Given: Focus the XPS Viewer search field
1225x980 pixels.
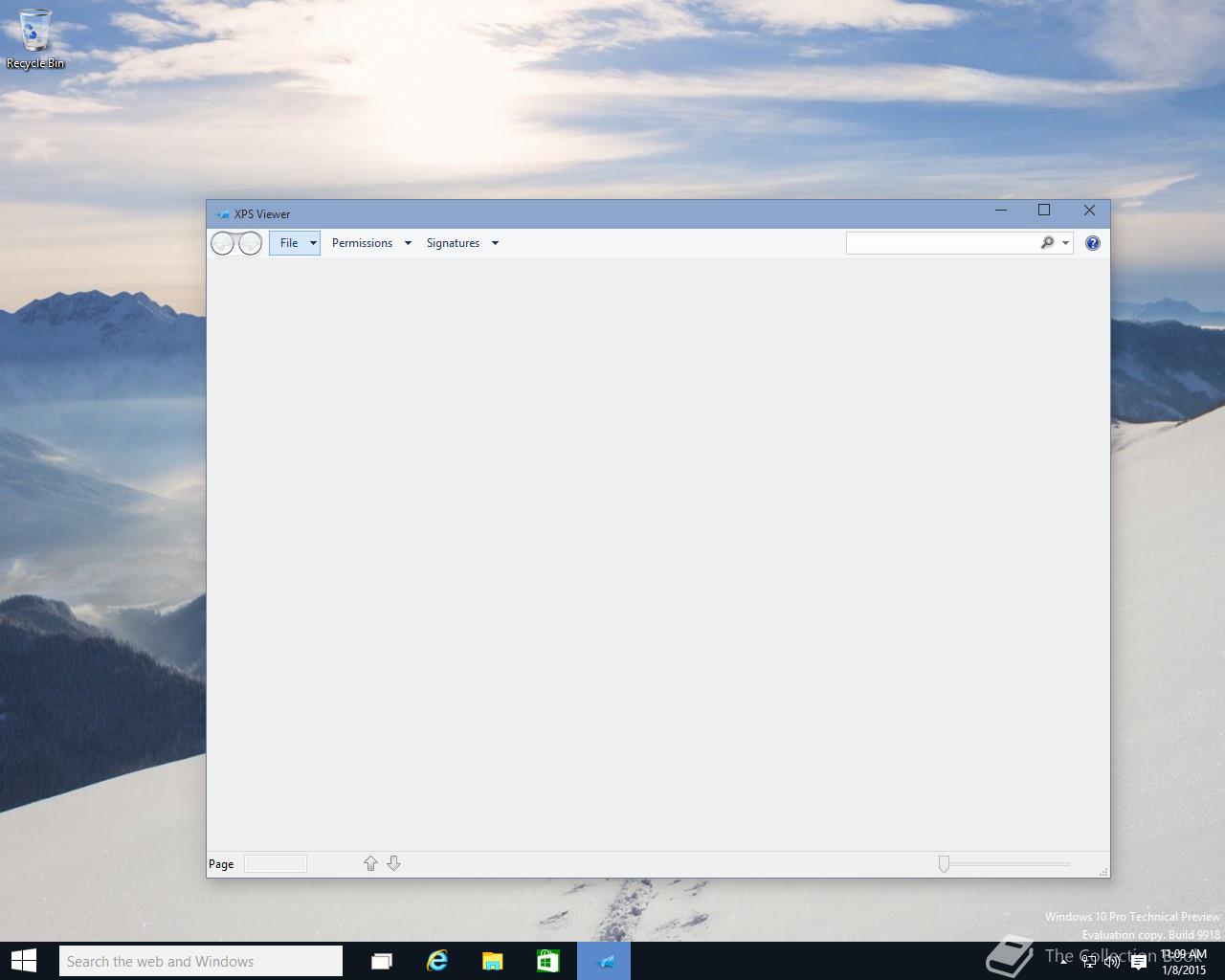Looking at the screenshot, I should click(x=942, y=243).
